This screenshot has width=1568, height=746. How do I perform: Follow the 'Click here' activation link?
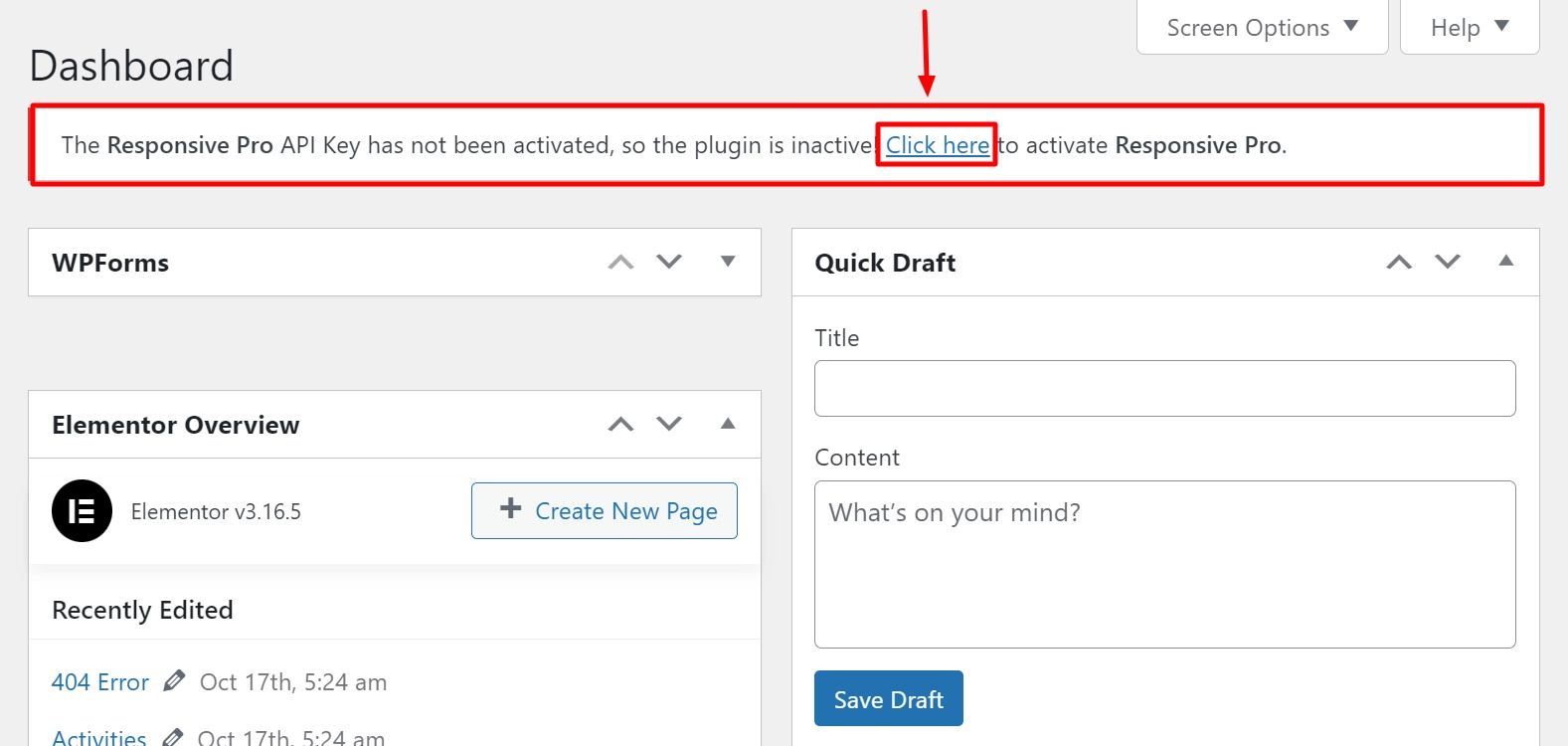tap(938, 145)
